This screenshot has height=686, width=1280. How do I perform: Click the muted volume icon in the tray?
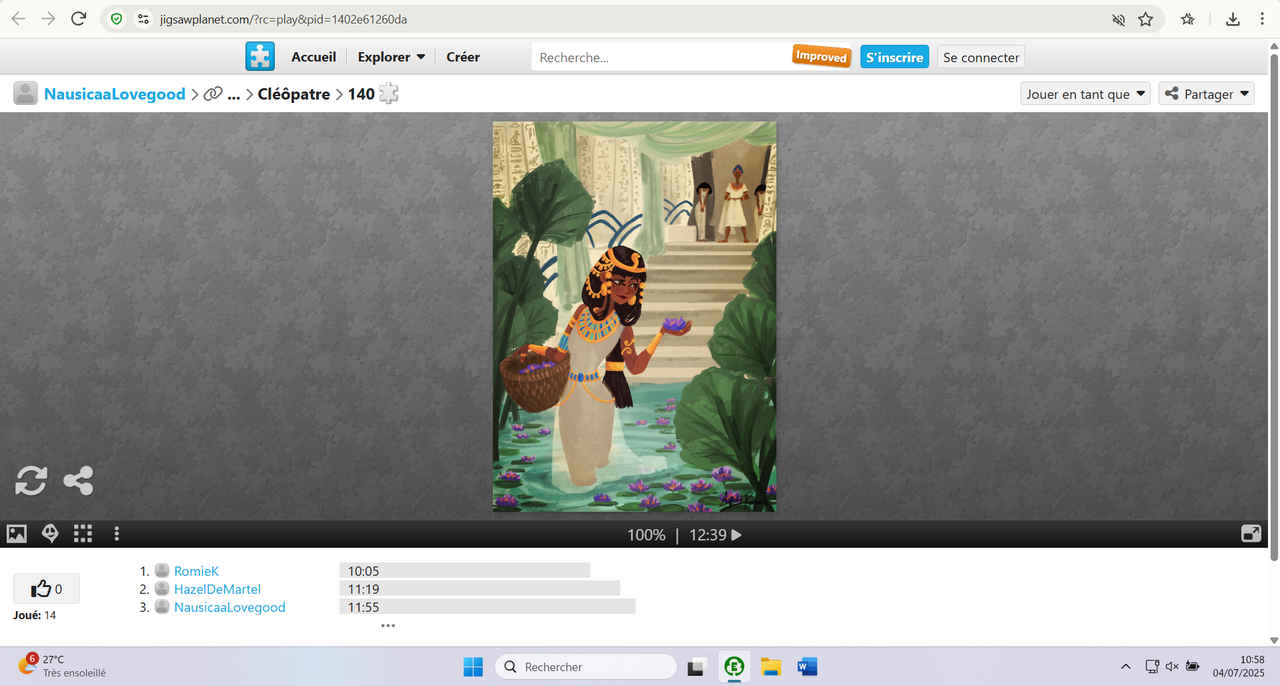[1172, 667]
